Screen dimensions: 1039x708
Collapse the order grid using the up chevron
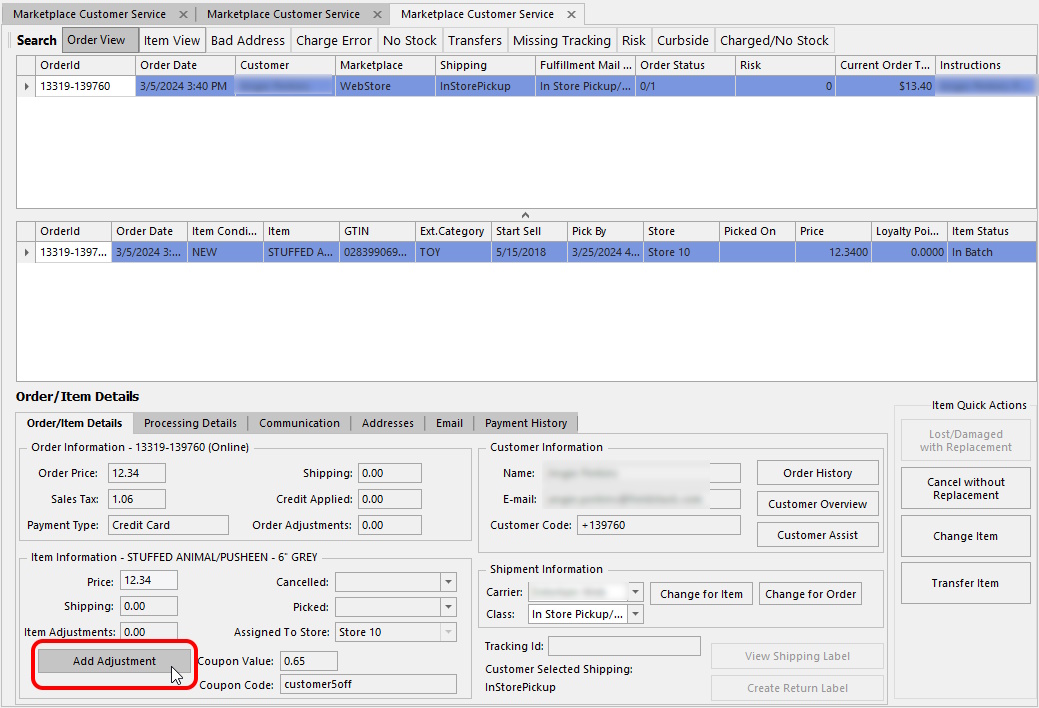[x=525, y=215]
